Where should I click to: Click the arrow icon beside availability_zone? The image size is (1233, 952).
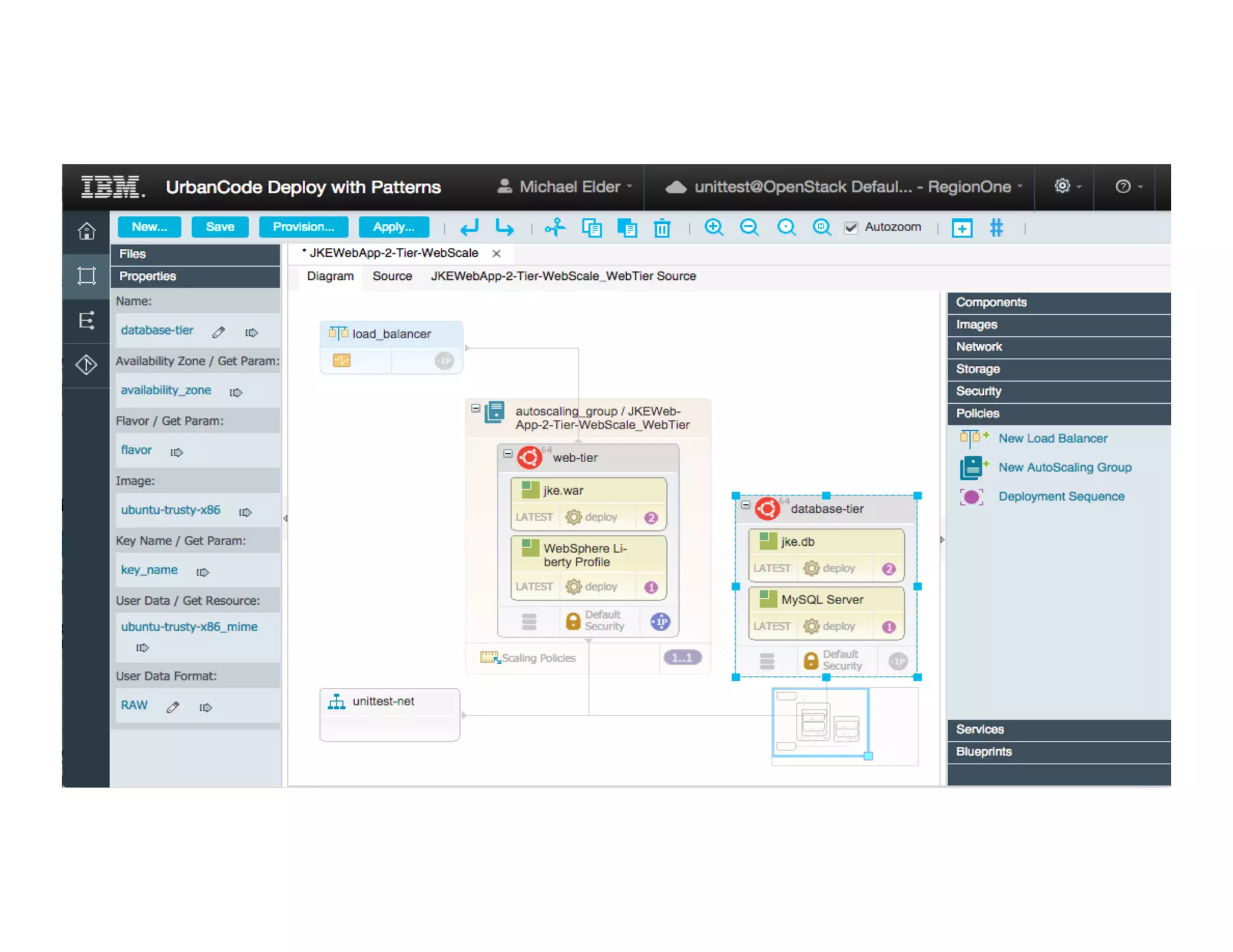(236, 392)
